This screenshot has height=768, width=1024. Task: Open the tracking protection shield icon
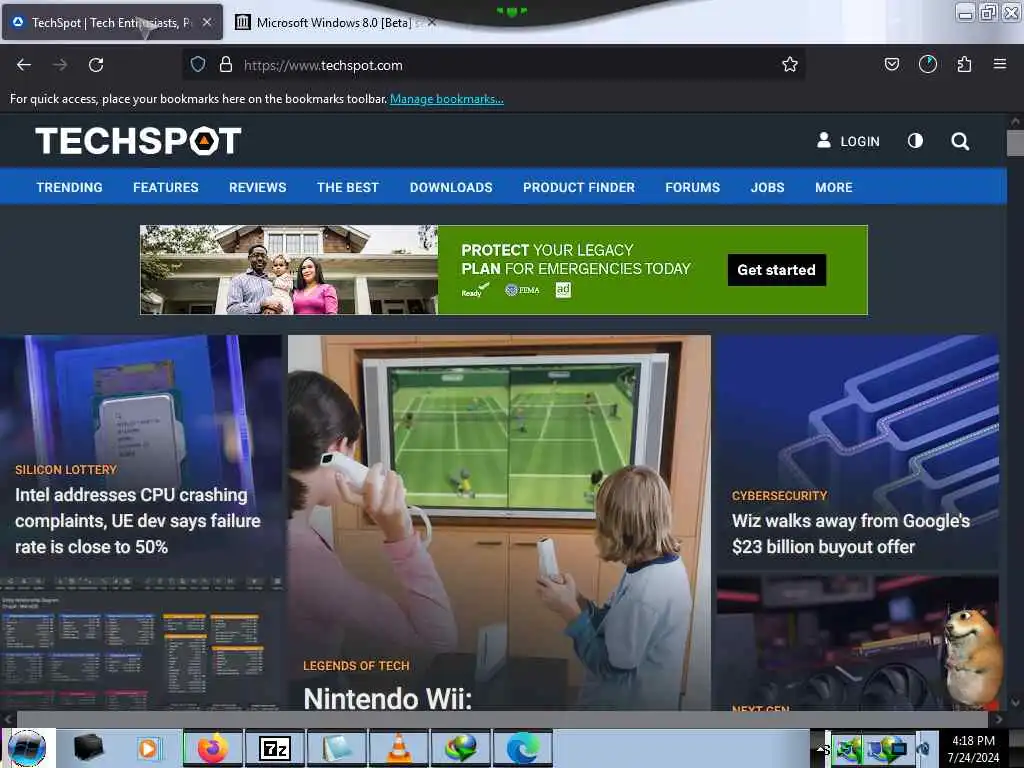(198, 64)
